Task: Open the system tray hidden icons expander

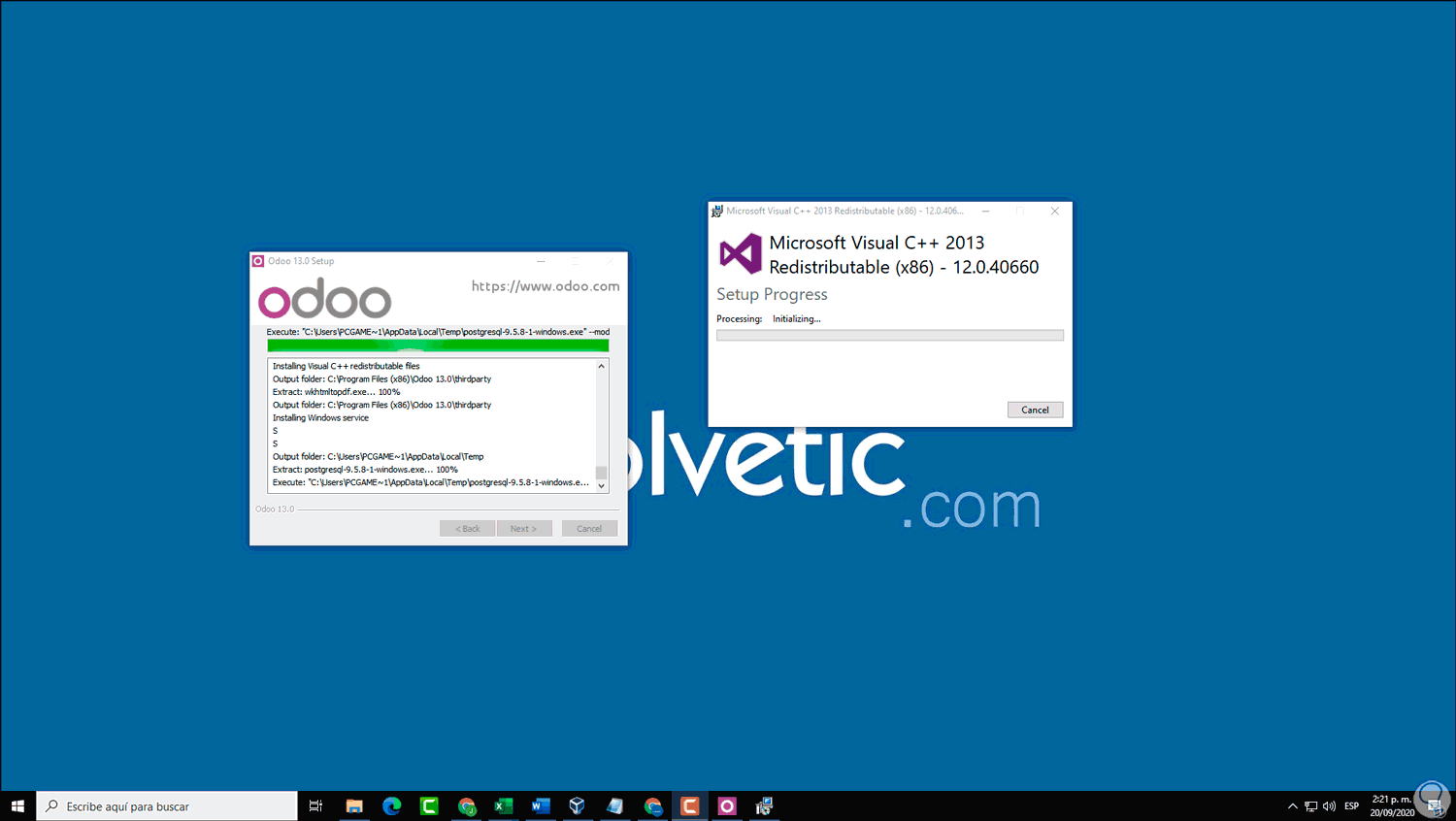Action: 1292,805
